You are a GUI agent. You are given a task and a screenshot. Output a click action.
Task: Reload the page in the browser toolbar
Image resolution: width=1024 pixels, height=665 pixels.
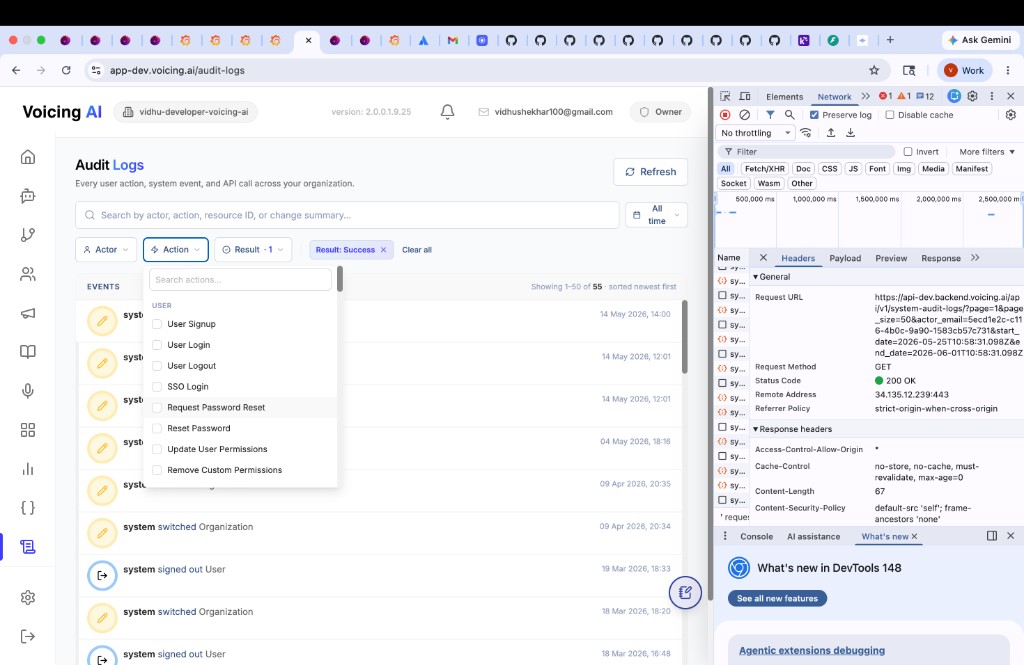click(x=66, y=70)
